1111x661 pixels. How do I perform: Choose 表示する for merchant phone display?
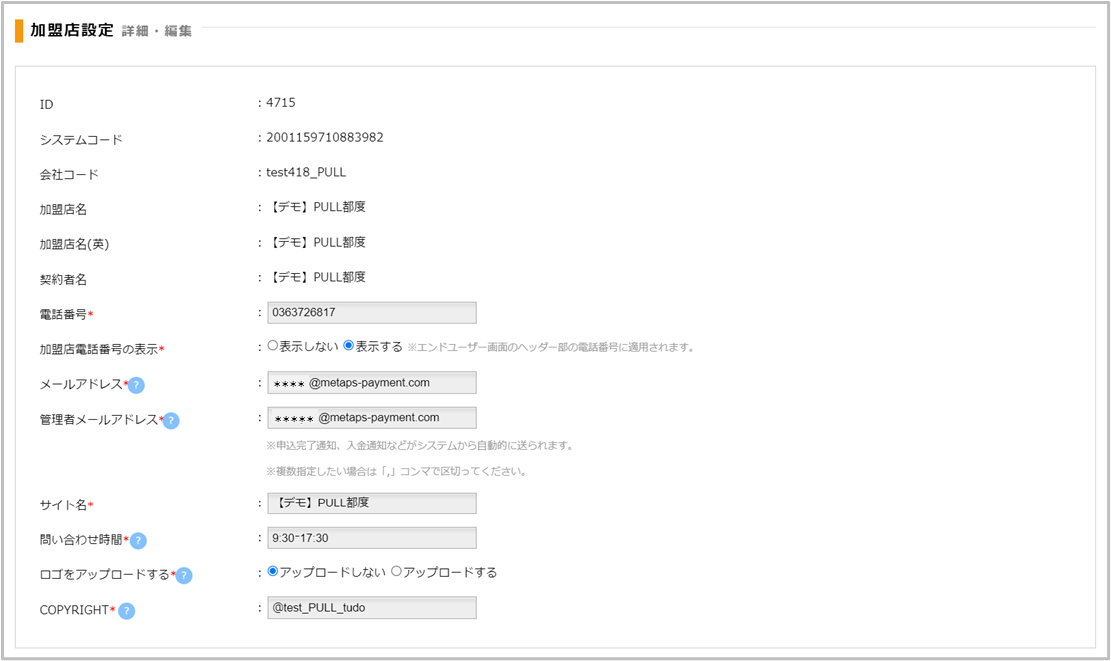pos(349,346)
